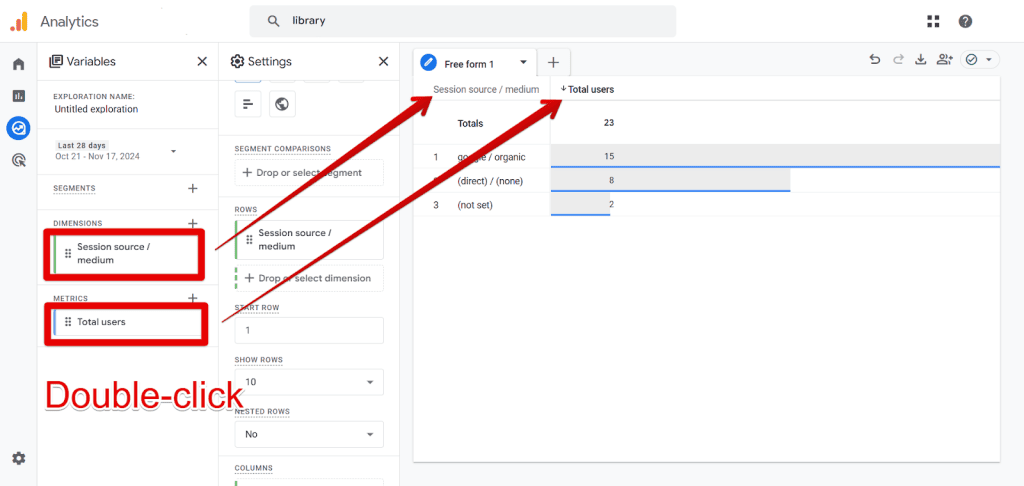Click the totals value 23

609,123
